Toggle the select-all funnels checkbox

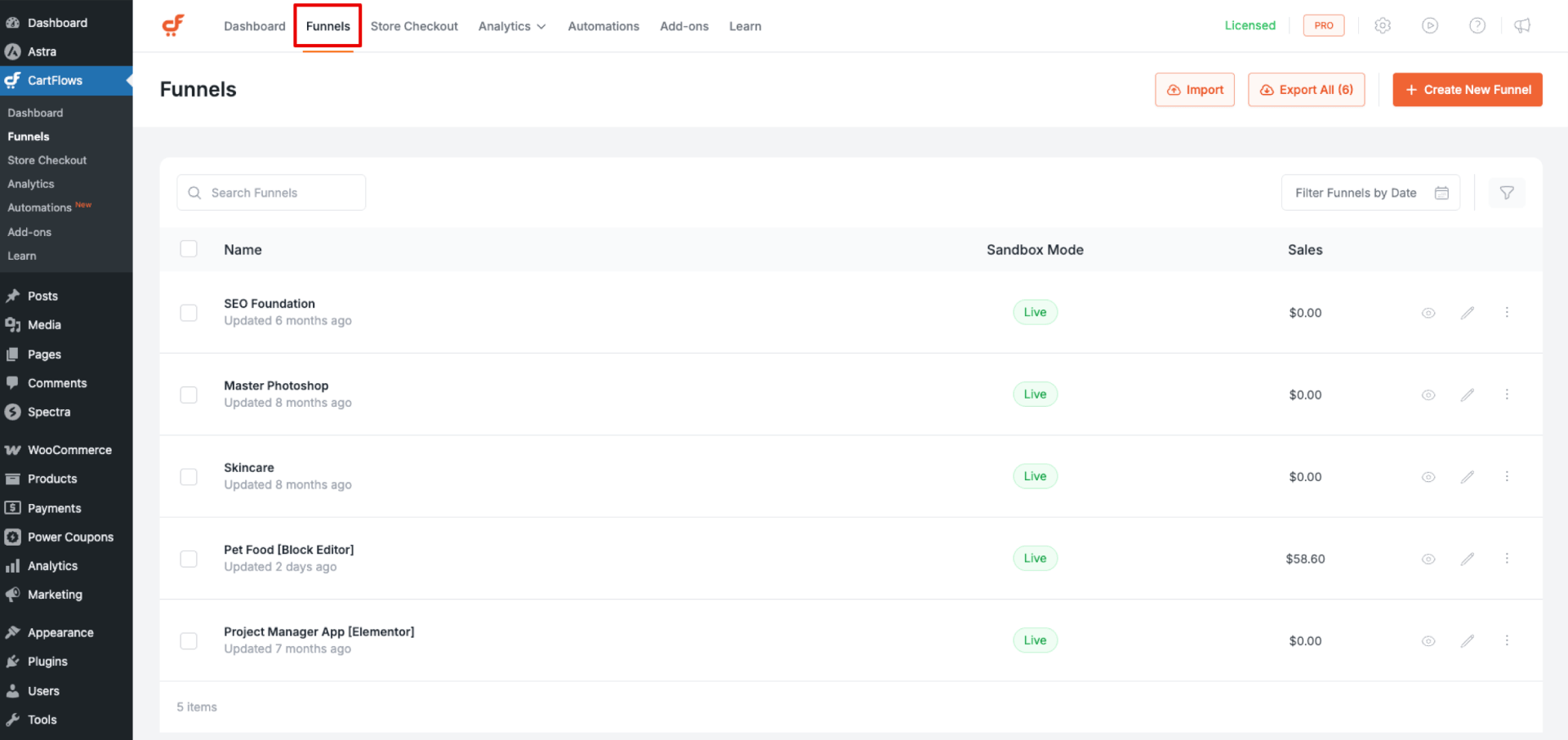[x=189, y=249]
